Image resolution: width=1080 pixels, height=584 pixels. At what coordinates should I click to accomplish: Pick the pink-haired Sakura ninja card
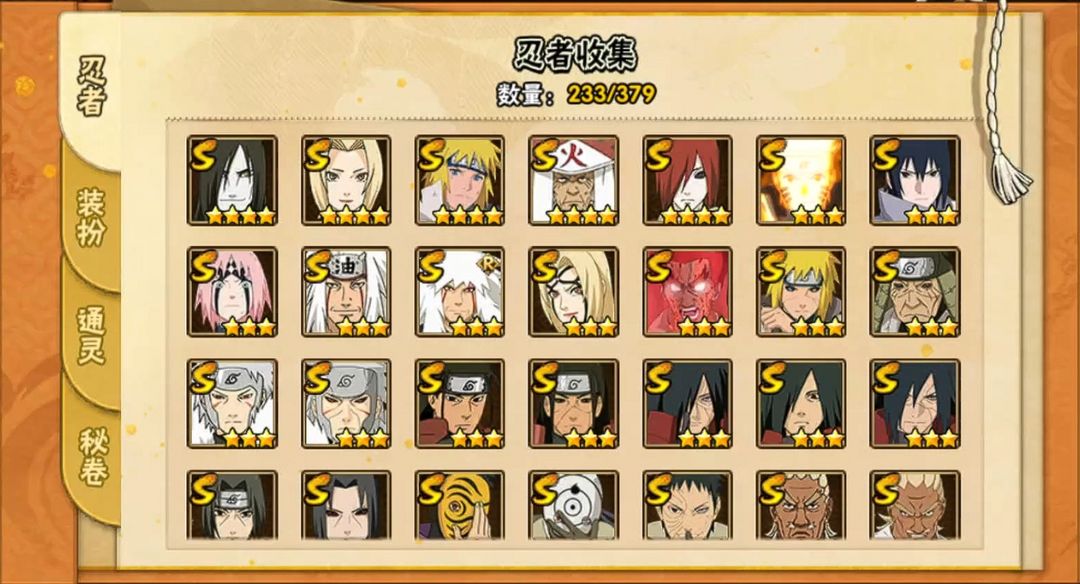[x=232, y=292]
